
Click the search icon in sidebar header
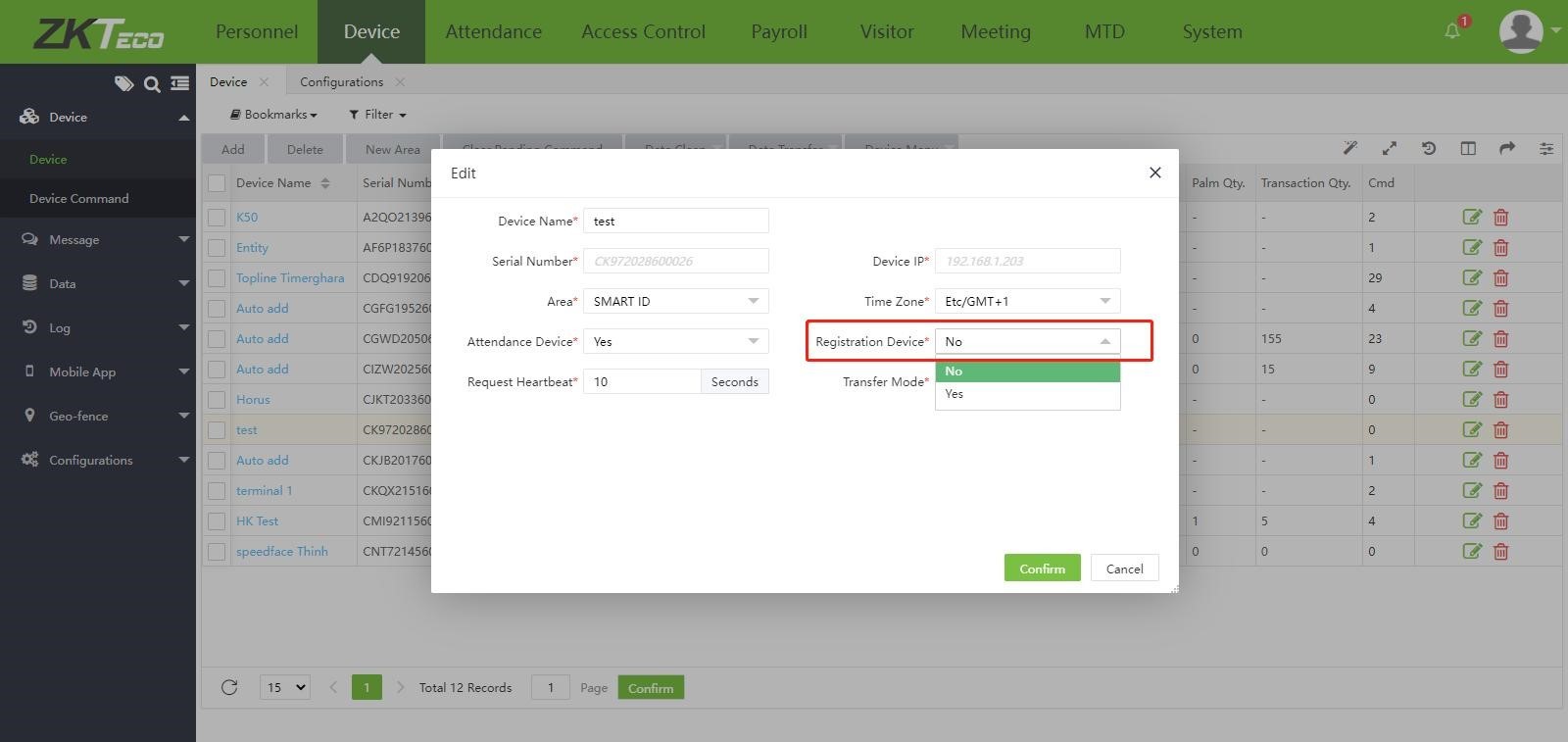pos(152,84)
